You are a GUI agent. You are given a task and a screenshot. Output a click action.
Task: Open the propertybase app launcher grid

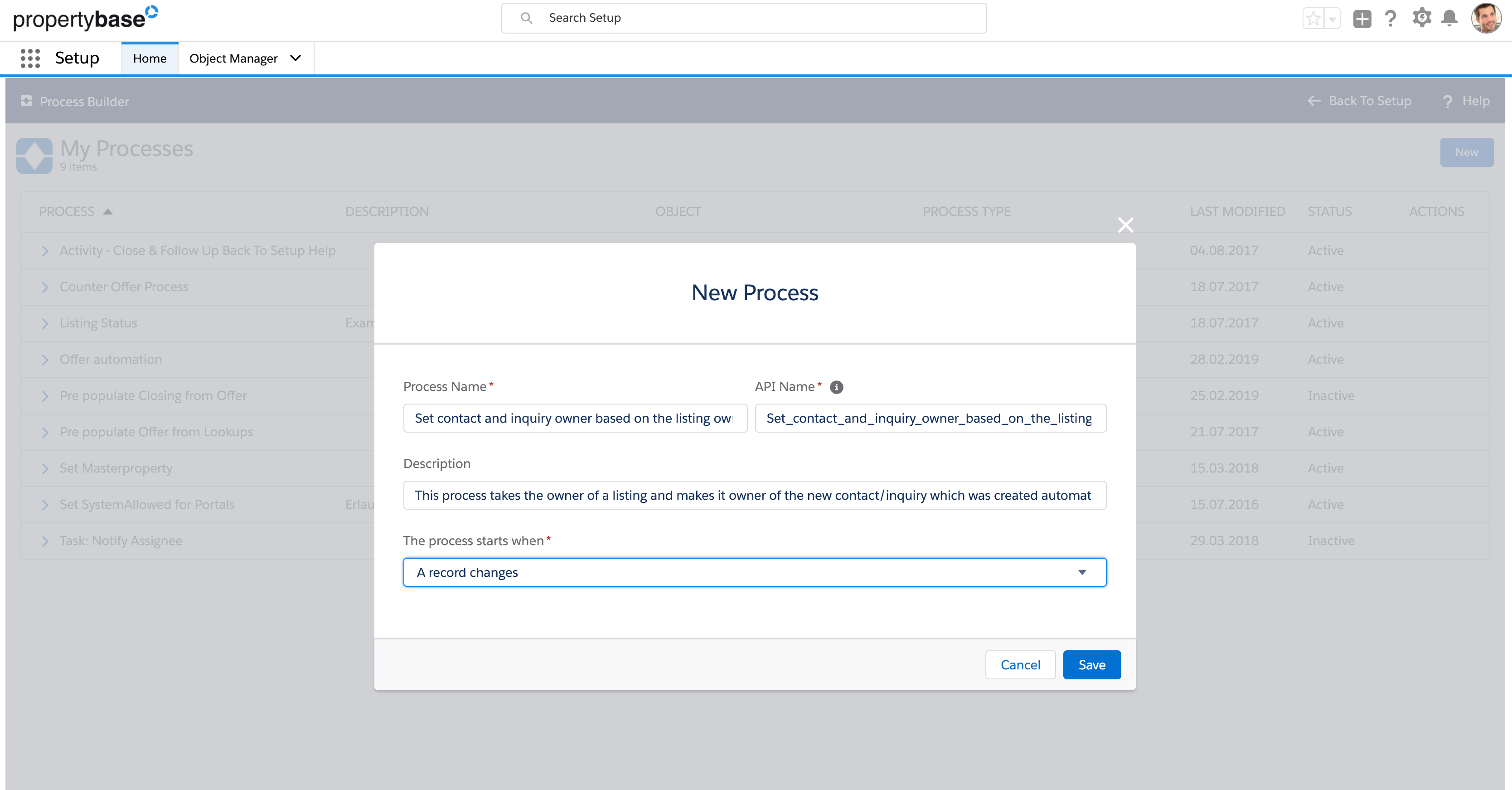coord(29,58)
